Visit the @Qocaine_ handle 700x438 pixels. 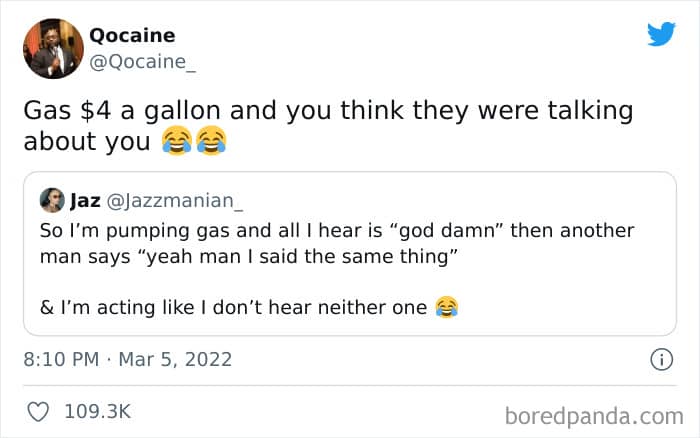(x=138, y=60)
